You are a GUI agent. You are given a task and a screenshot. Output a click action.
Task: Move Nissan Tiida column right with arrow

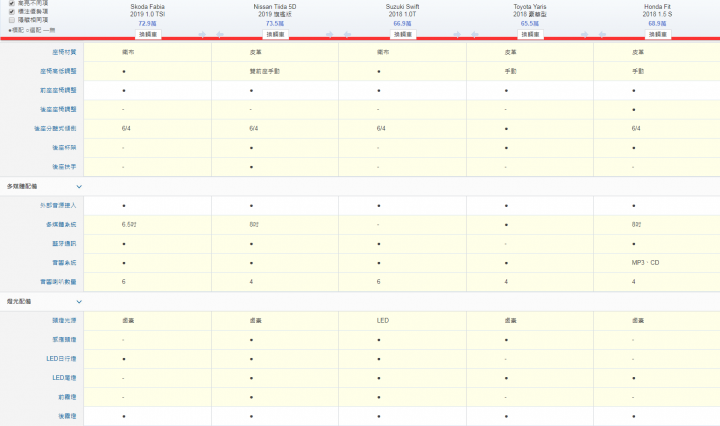pyautogui.click(x=329, y=34)
